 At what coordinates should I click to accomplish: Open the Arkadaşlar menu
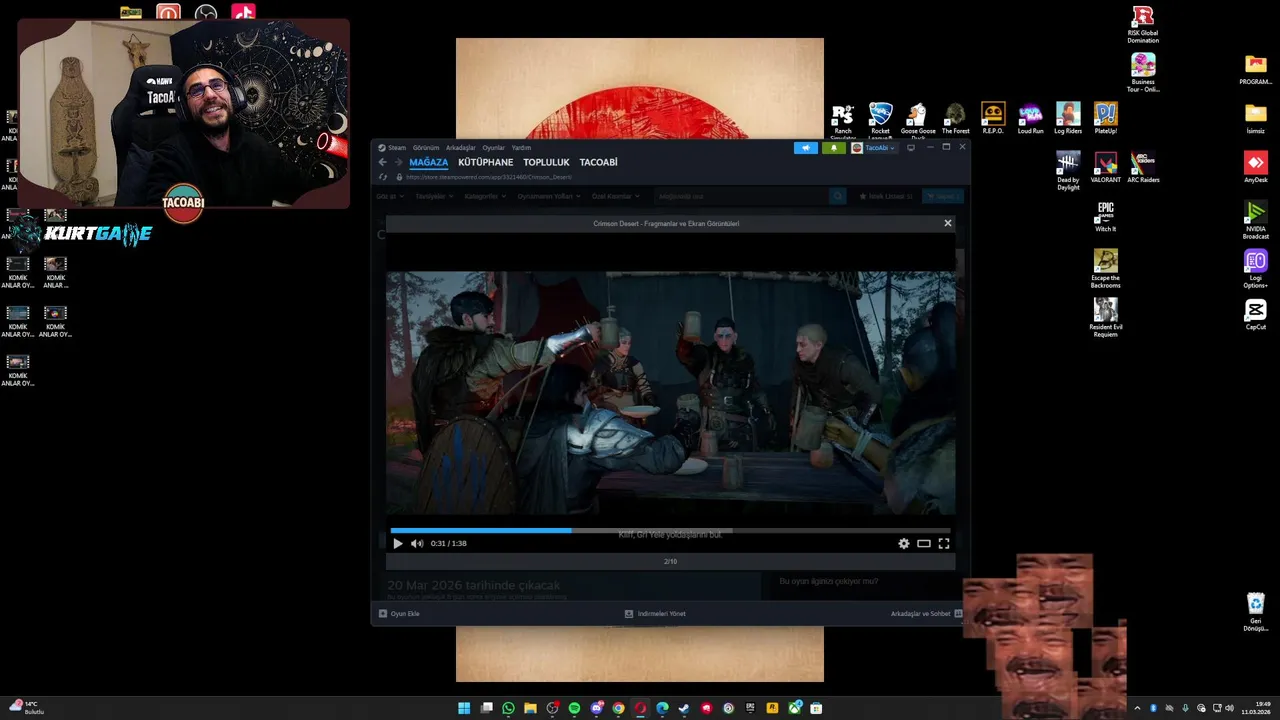461,148
